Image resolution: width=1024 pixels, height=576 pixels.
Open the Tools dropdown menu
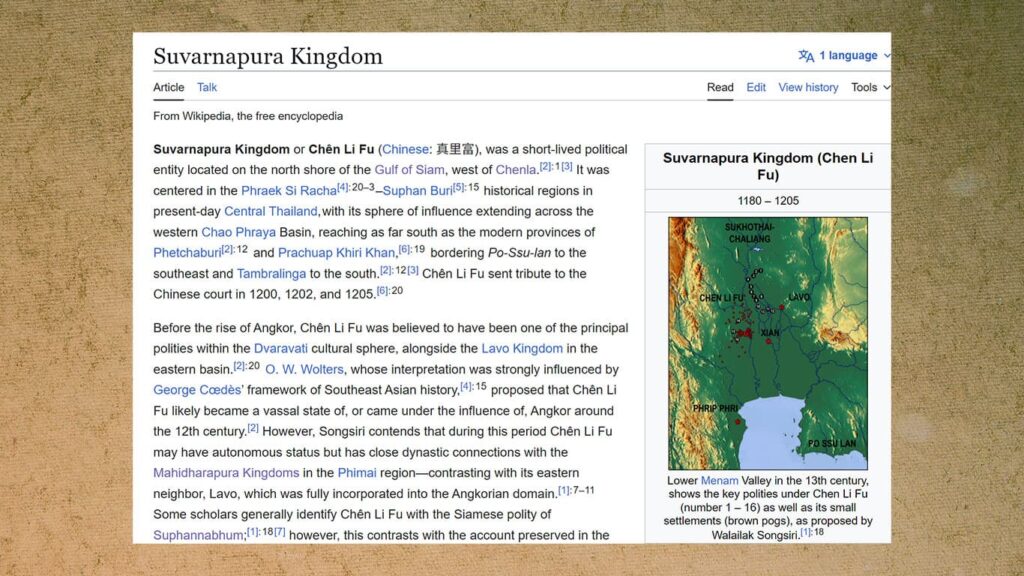pos(870,88)
